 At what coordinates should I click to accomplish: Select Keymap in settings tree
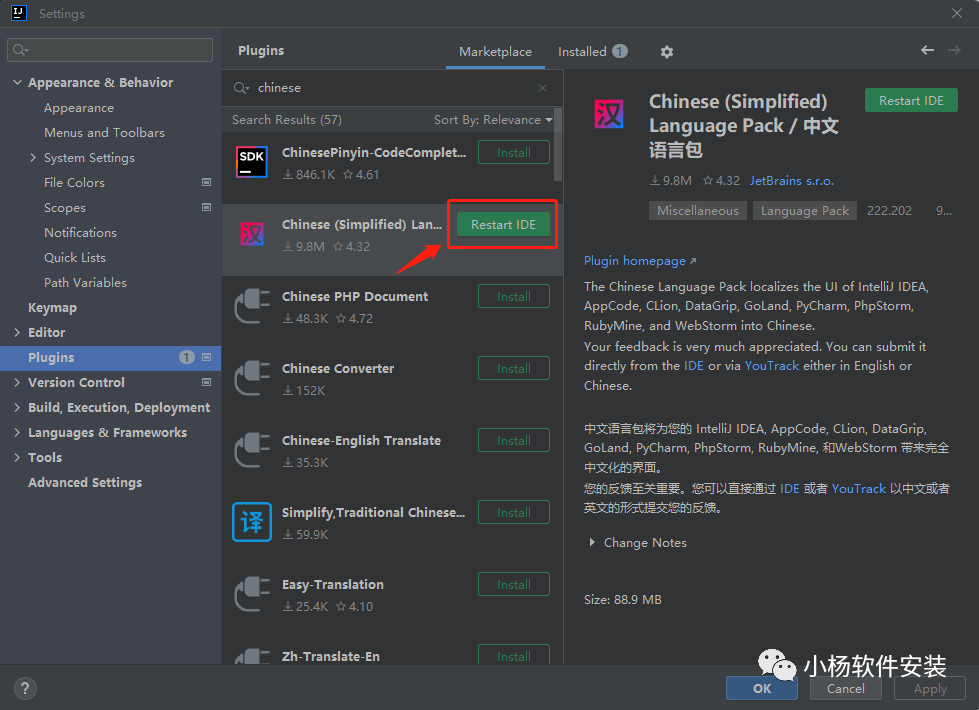tap(52, 308)
